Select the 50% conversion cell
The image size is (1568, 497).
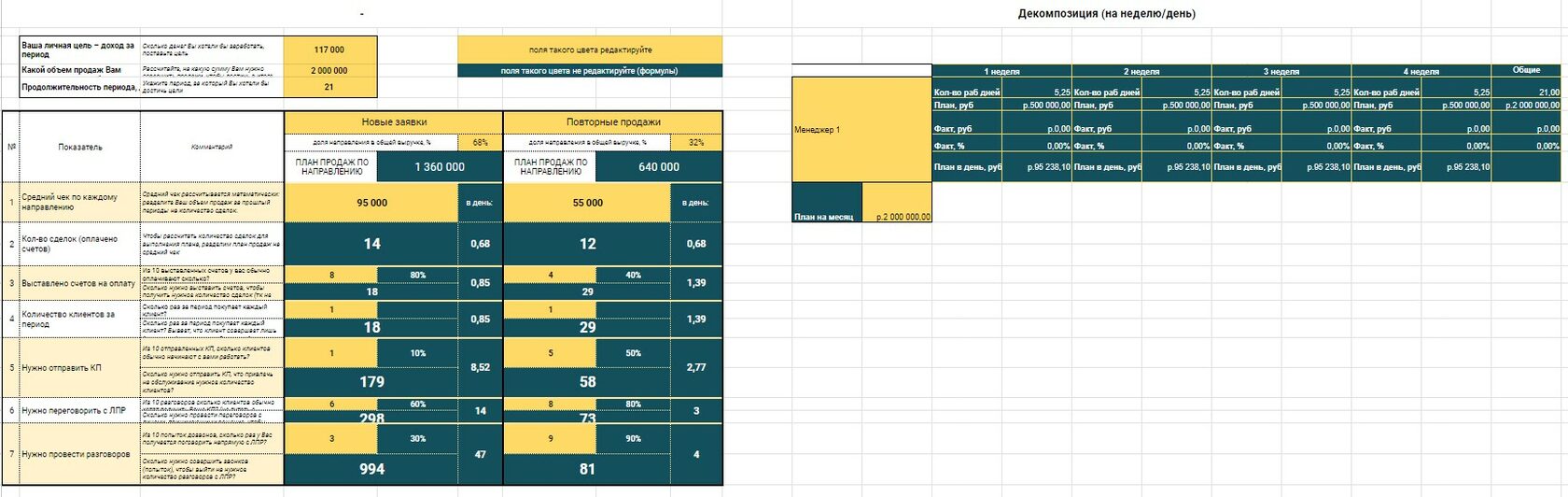[x=633, y=352]
